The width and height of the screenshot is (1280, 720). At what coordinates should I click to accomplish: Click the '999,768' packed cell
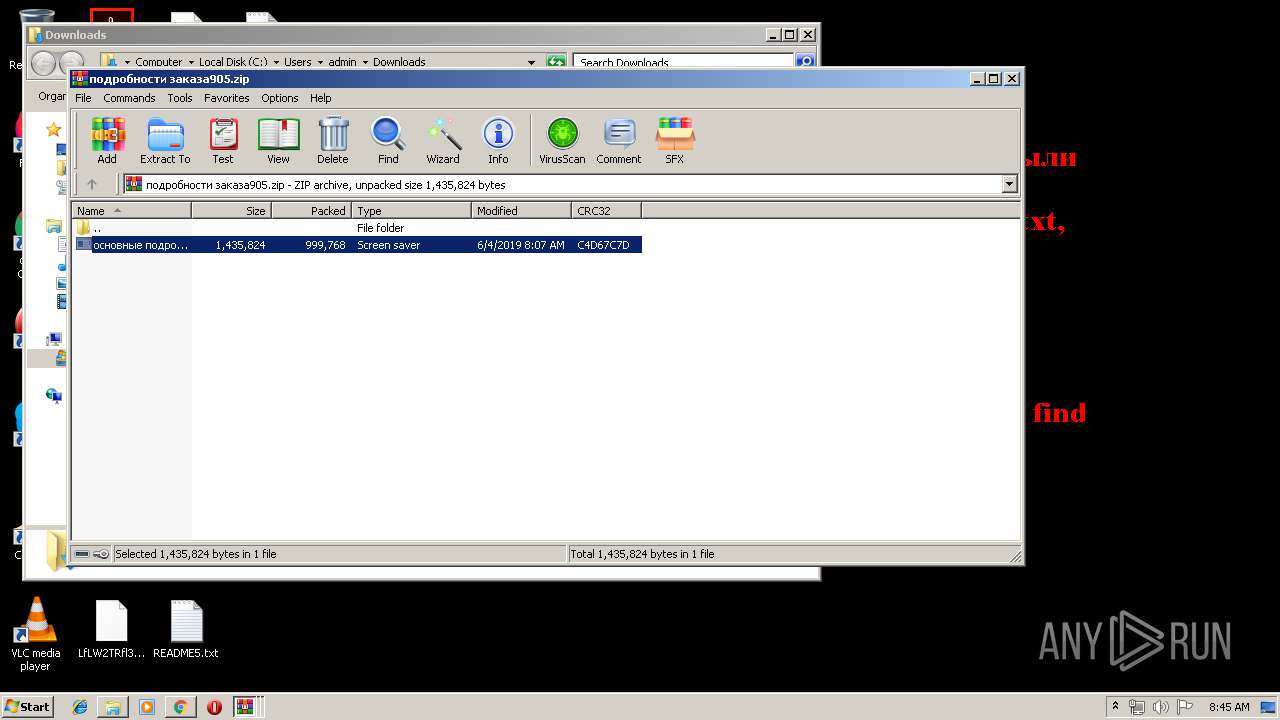click(x=326, y=245)
